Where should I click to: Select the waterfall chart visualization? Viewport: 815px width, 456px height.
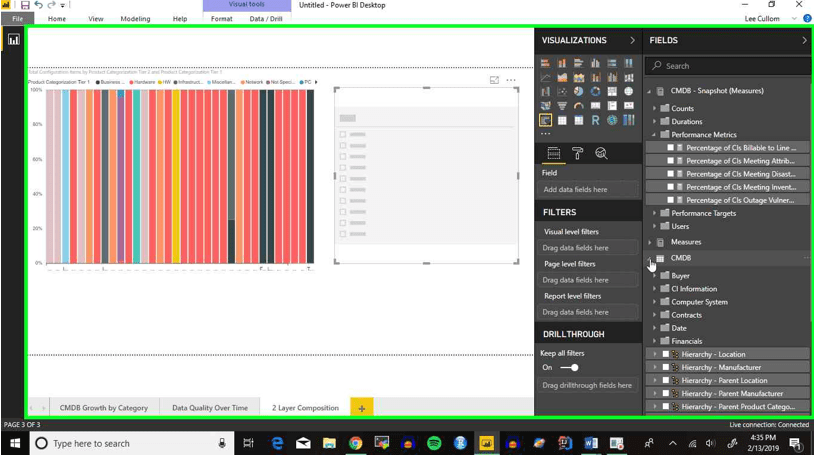[x=545, y=92]
